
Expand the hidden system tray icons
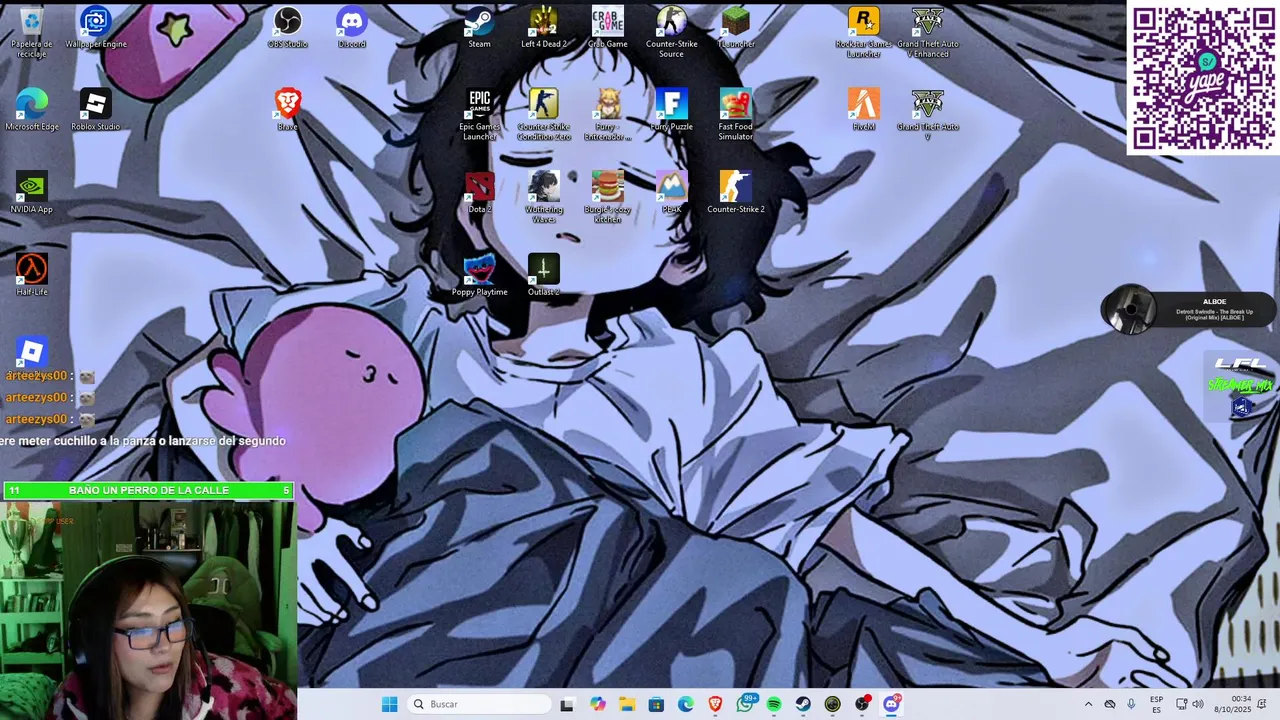(1088, 704)
